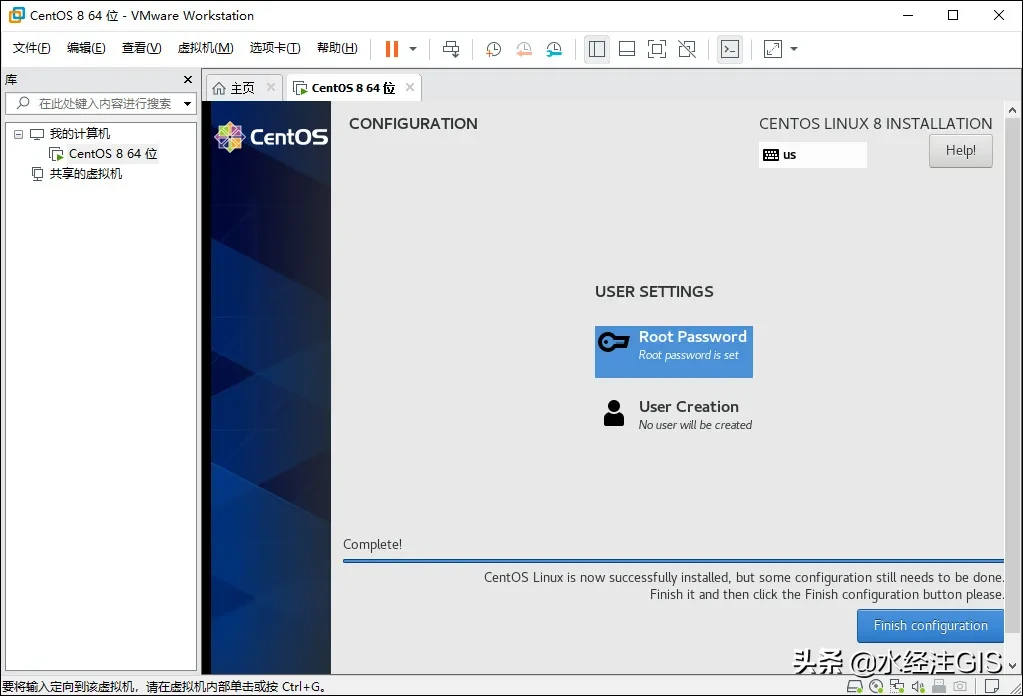
Task: Click the CENTOS LINUX 8 INSTALLATION heading
Action: click(875, 123)
